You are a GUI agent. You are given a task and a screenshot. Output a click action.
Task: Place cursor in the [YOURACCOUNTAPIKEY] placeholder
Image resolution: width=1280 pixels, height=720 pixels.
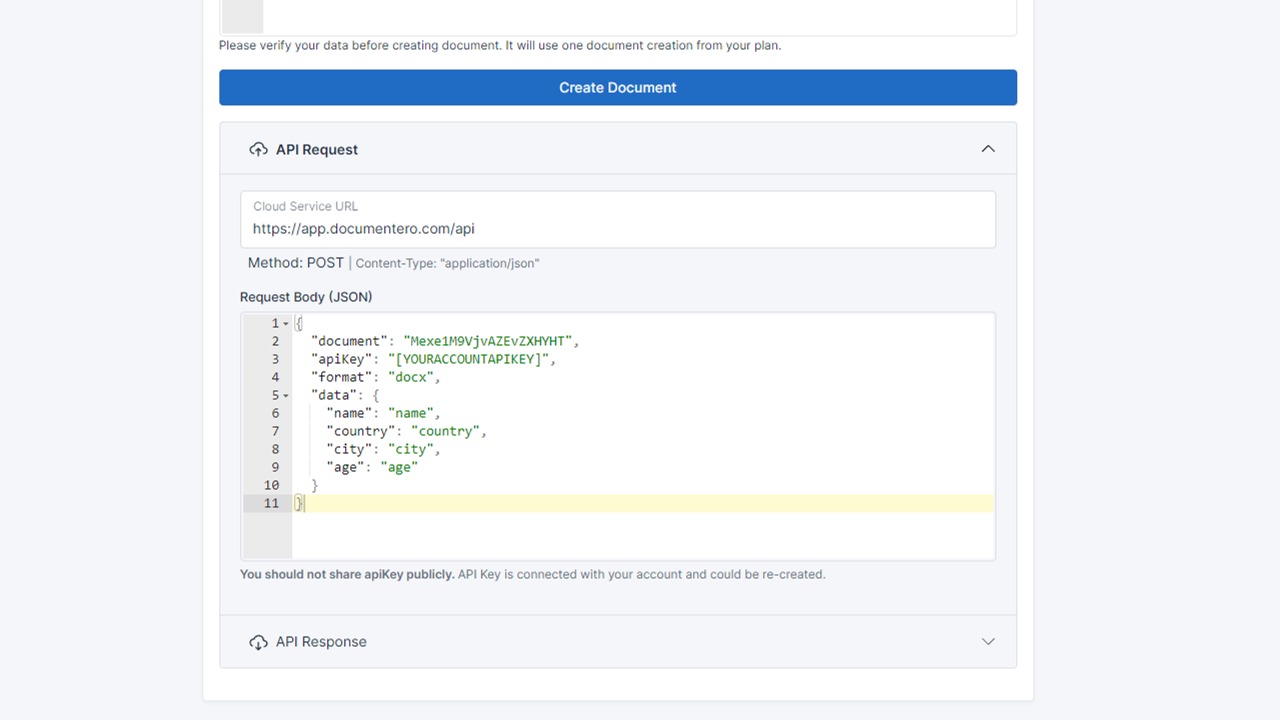(468, 359)
